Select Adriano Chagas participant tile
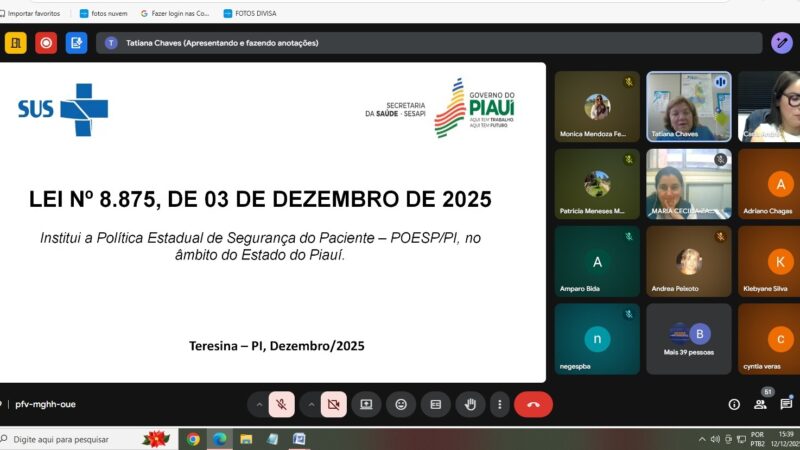The height and width of the screenshot is (450, 800). 769,184
